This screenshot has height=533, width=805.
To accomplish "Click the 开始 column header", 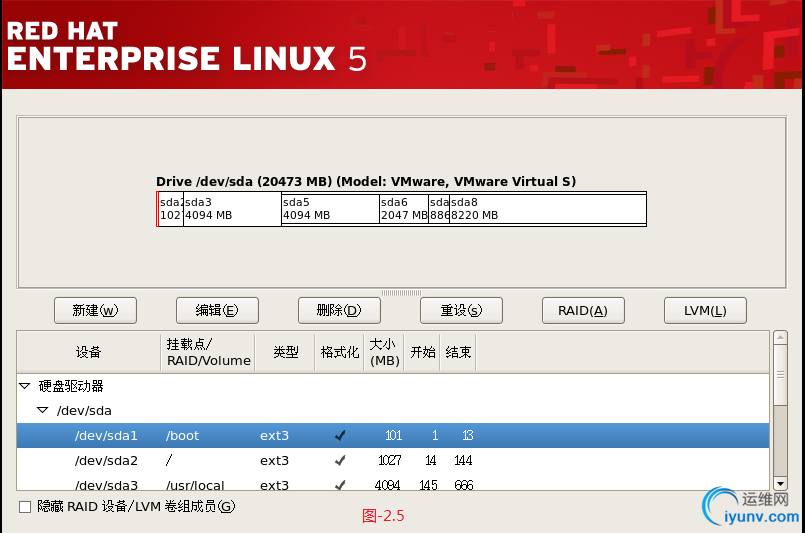I will coord(422,352).
